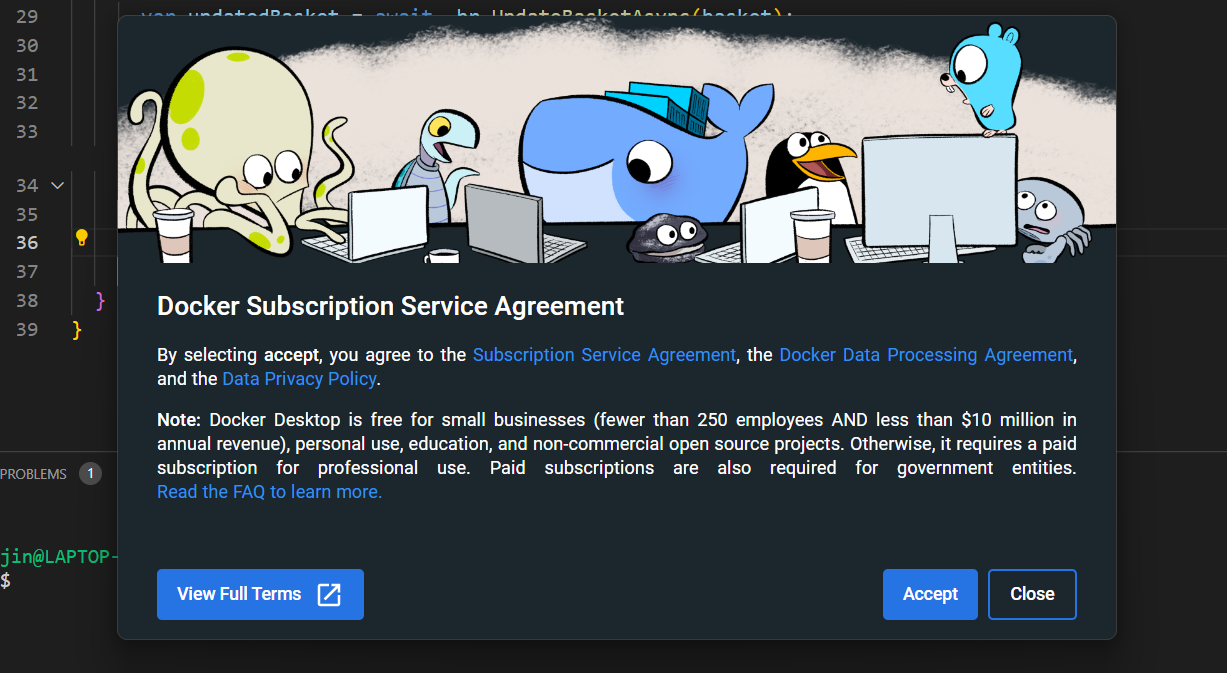Click the Docker Subscription Service Agreement heading
The height and width of the screenshot is (673, 1227).
(x=390, y=306)
